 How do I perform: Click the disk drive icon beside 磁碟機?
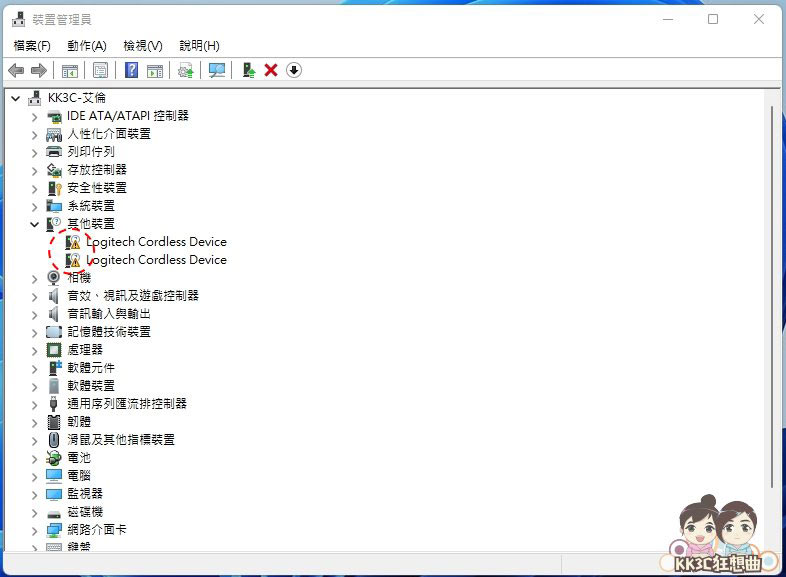point(54,513)
